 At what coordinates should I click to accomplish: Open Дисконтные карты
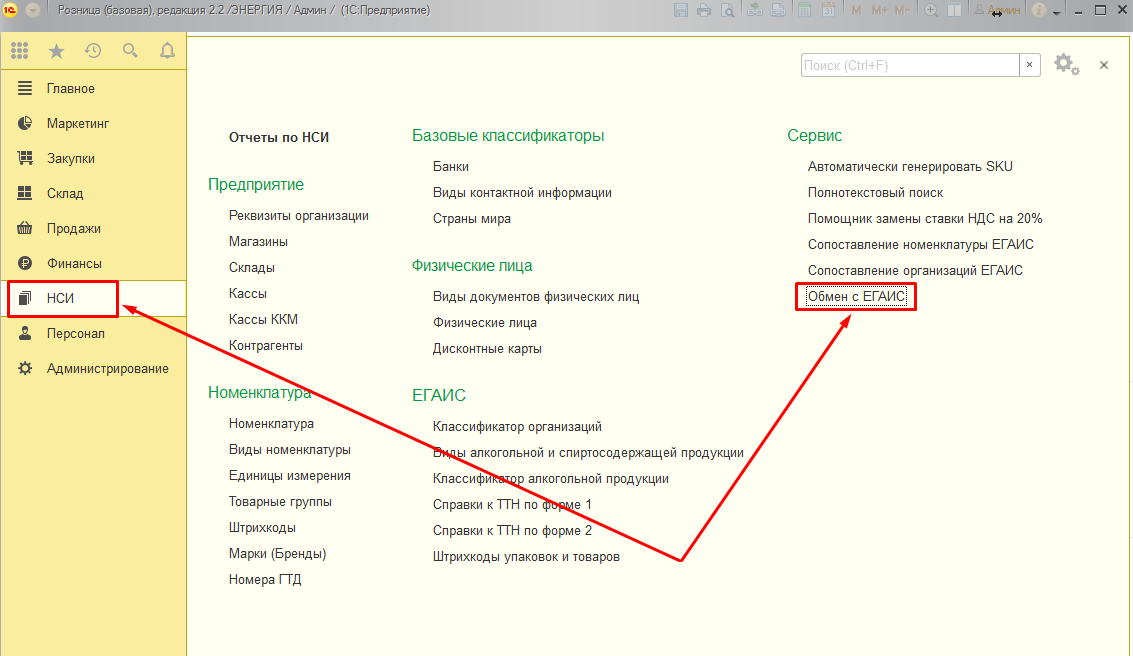(487, 348)
